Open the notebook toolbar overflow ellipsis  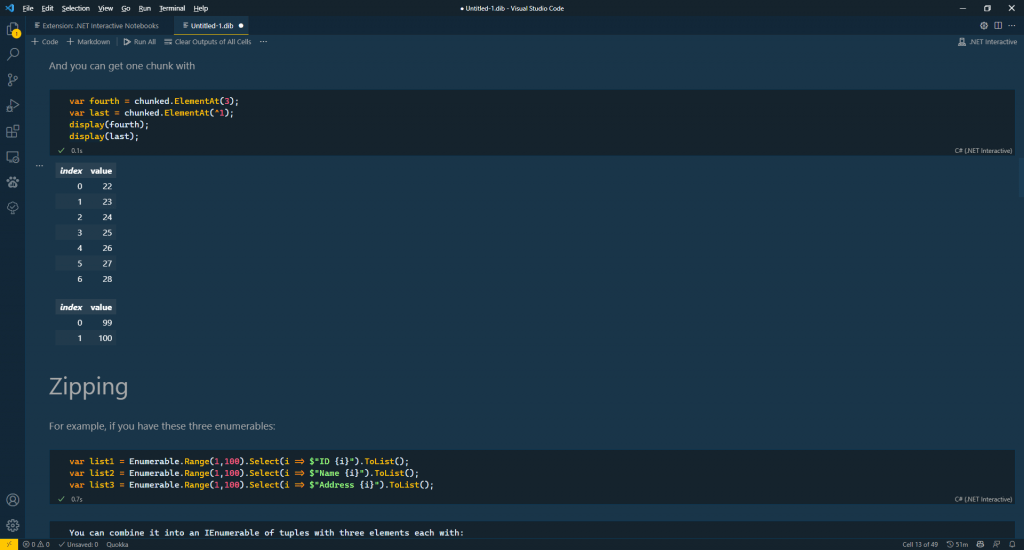[263, 42]
